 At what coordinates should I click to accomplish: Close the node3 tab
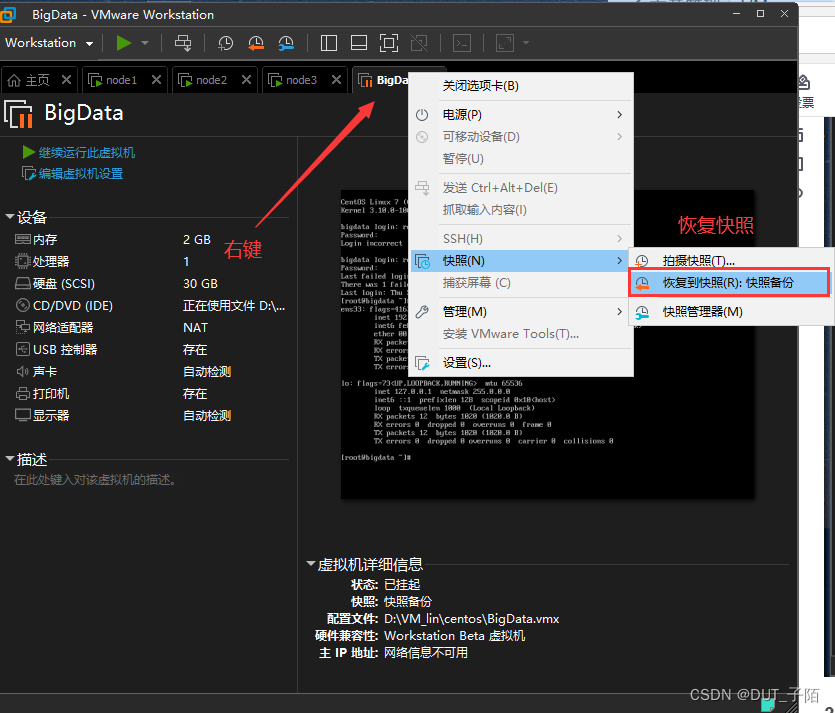click(x=336, y=80)
